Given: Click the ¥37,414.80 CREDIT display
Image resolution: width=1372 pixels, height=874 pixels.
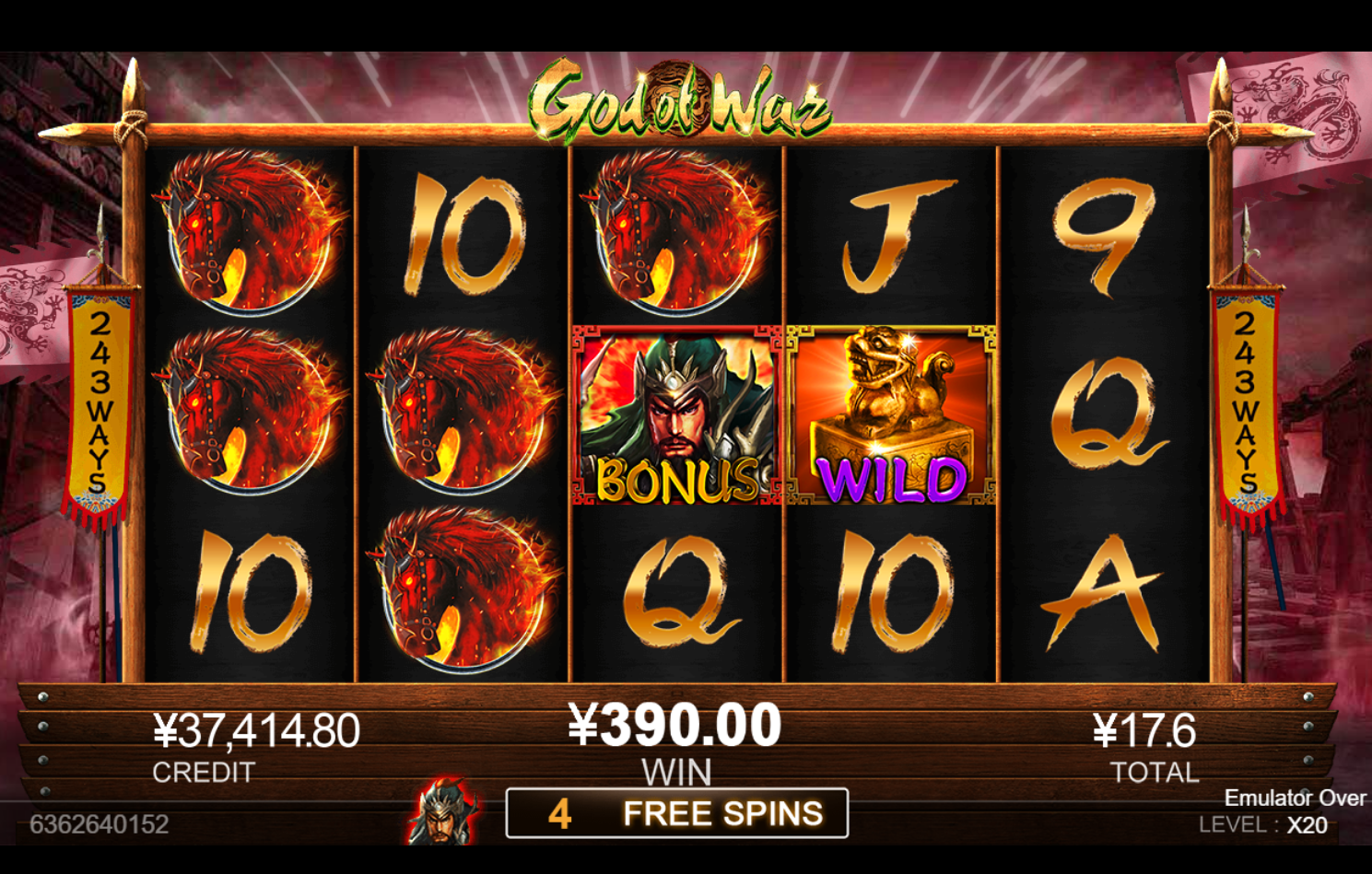Looking at the screenshot, I should coord(256,731).
